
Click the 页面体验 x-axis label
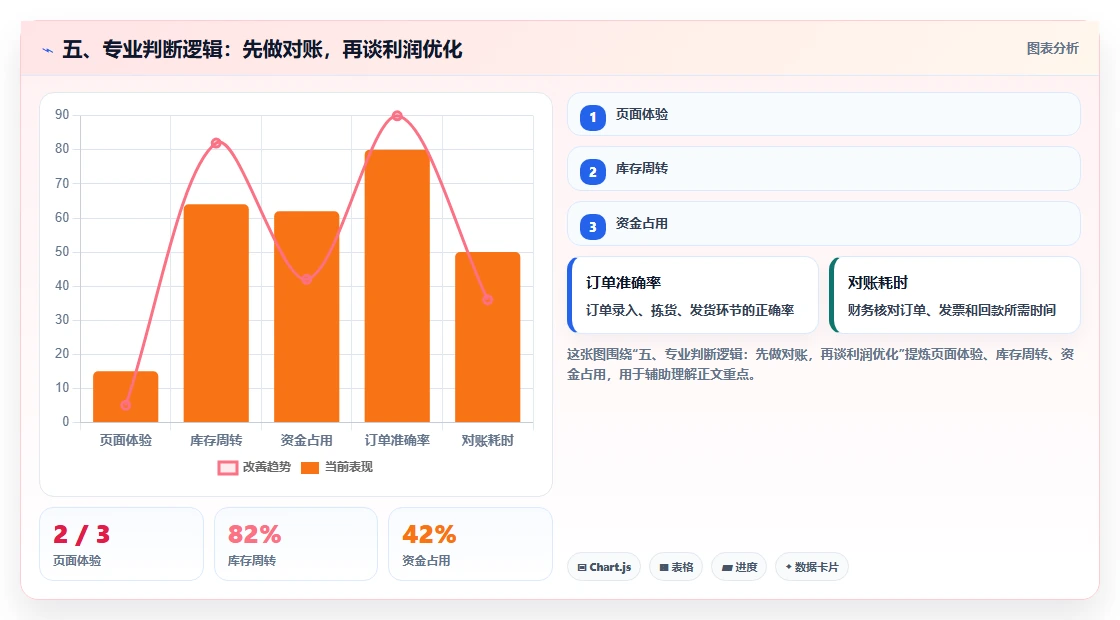(x=126, y=441)
